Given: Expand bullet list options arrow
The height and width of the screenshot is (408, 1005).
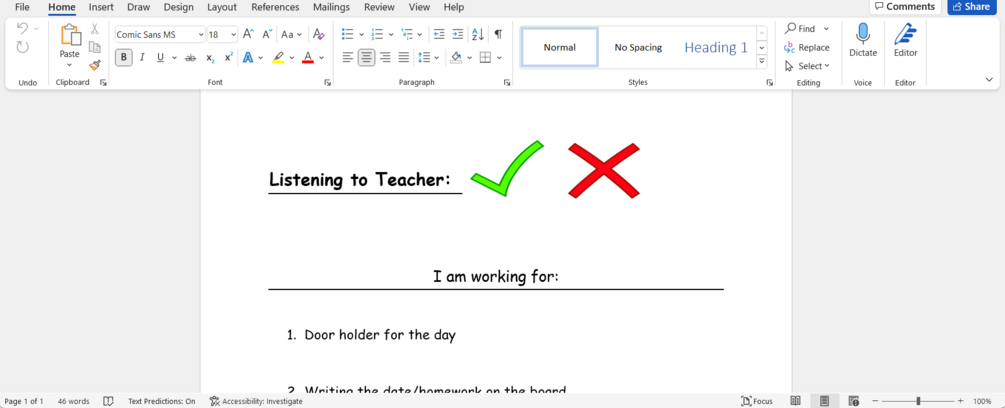Looking at the screenshot, I should 361,35.
